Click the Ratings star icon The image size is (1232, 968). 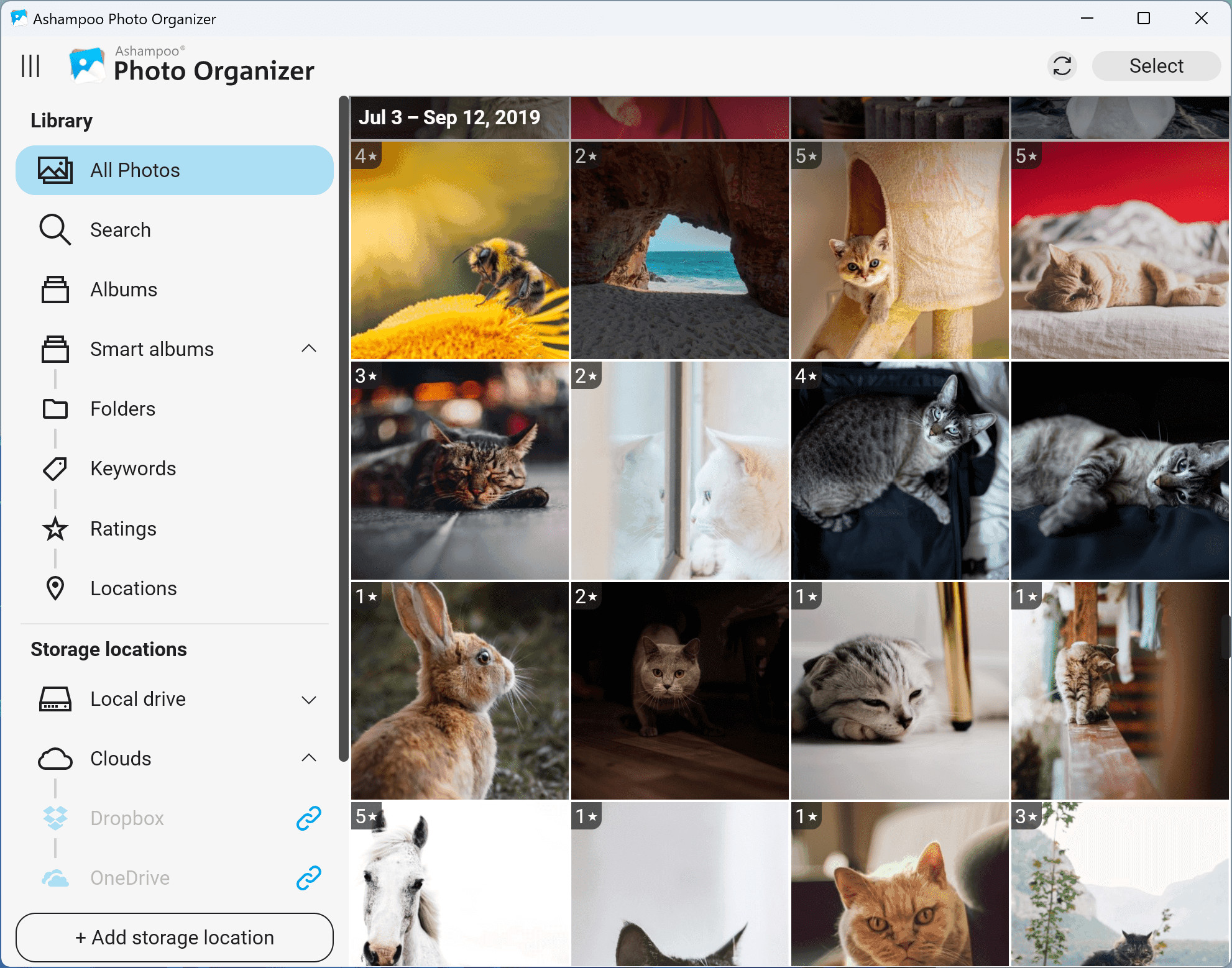coord(55,529)
